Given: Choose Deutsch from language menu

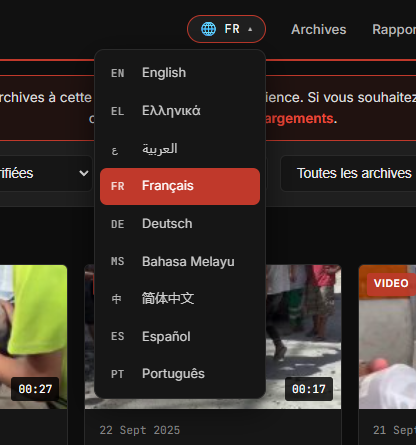Looking at the screenshot, I should (x=180, y=224).
